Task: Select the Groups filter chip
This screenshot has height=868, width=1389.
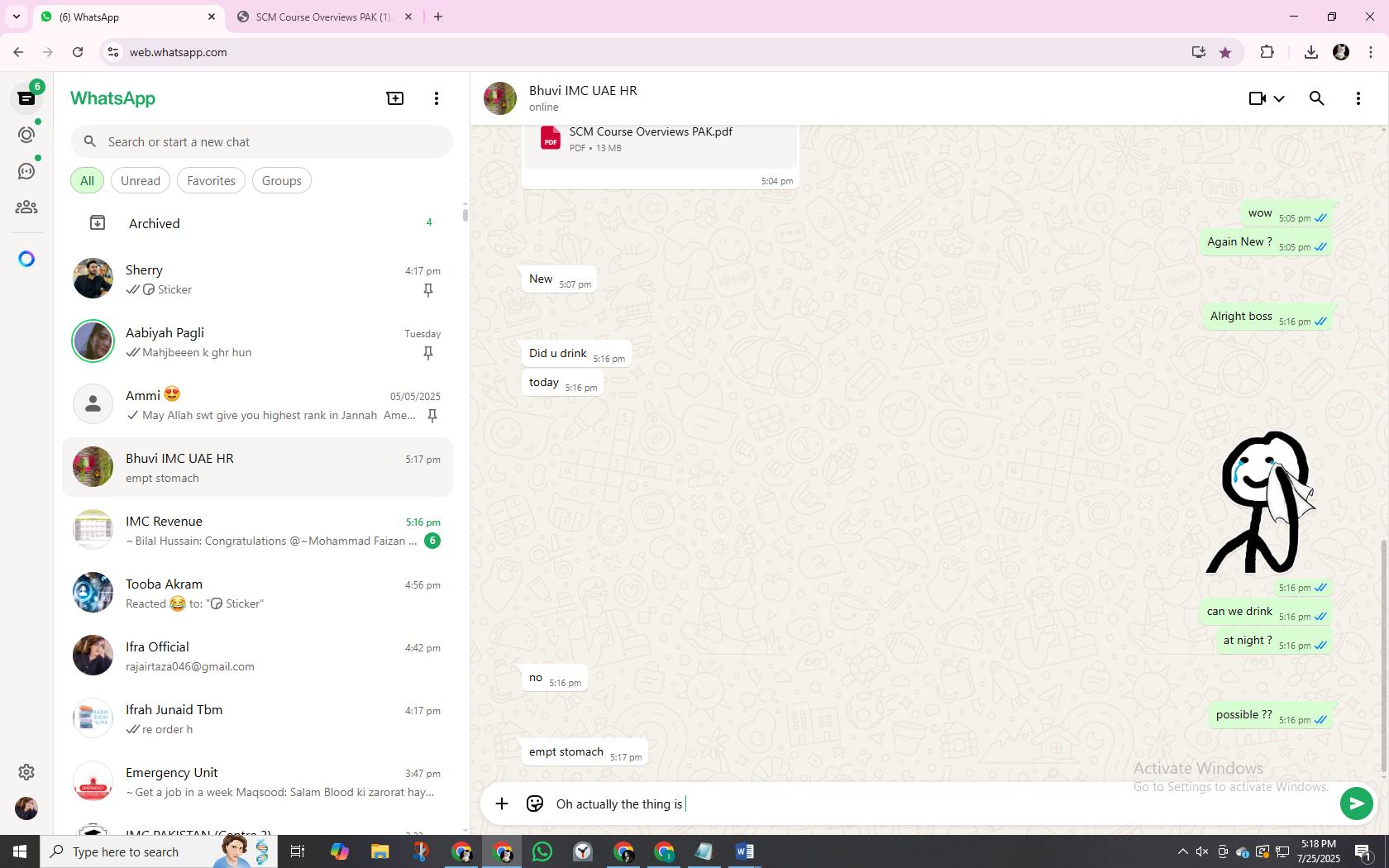Action: click(281, 180)
